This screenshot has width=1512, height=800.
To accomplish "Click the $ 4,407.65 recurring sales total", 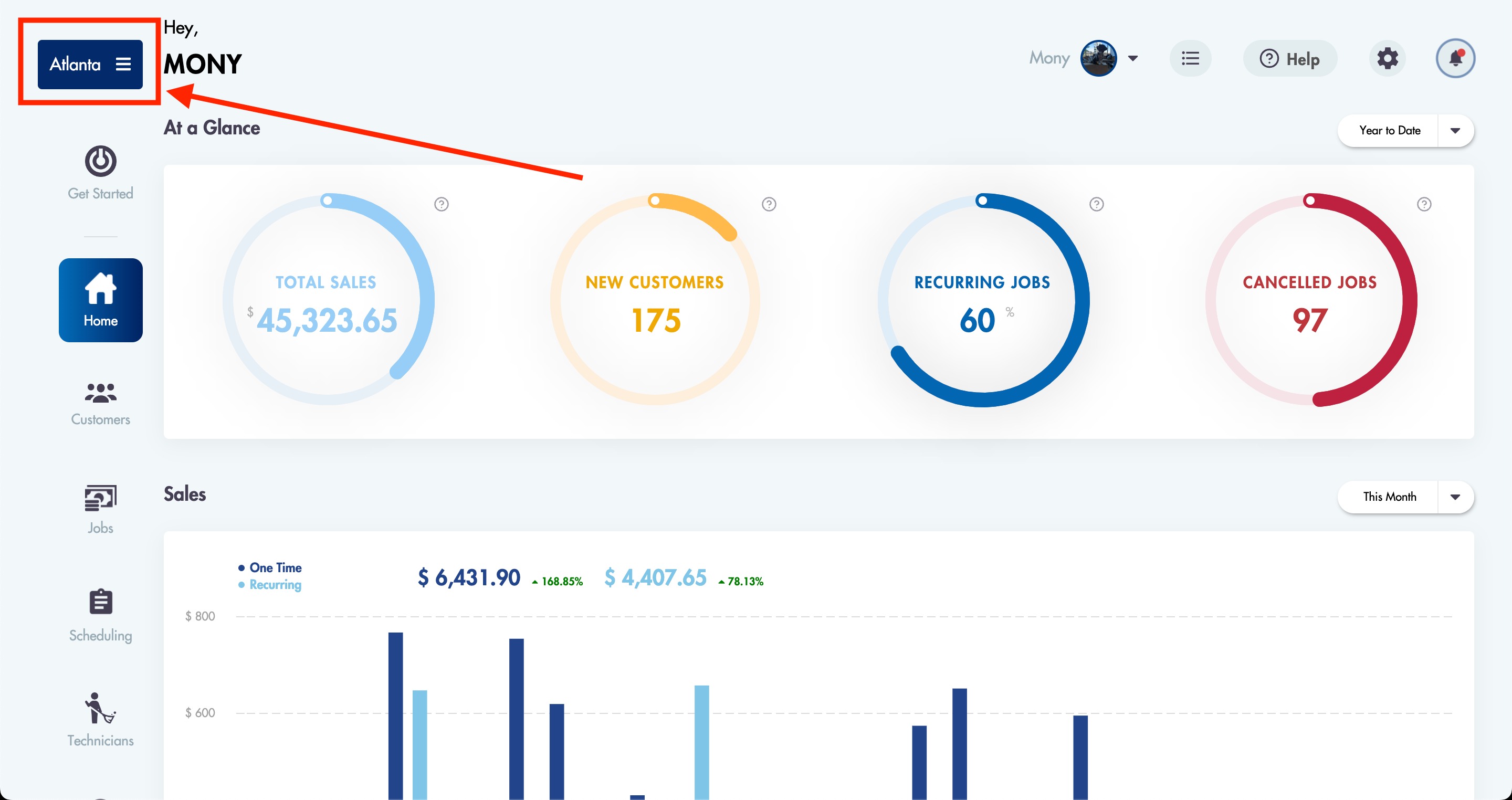I will point(655,577).
